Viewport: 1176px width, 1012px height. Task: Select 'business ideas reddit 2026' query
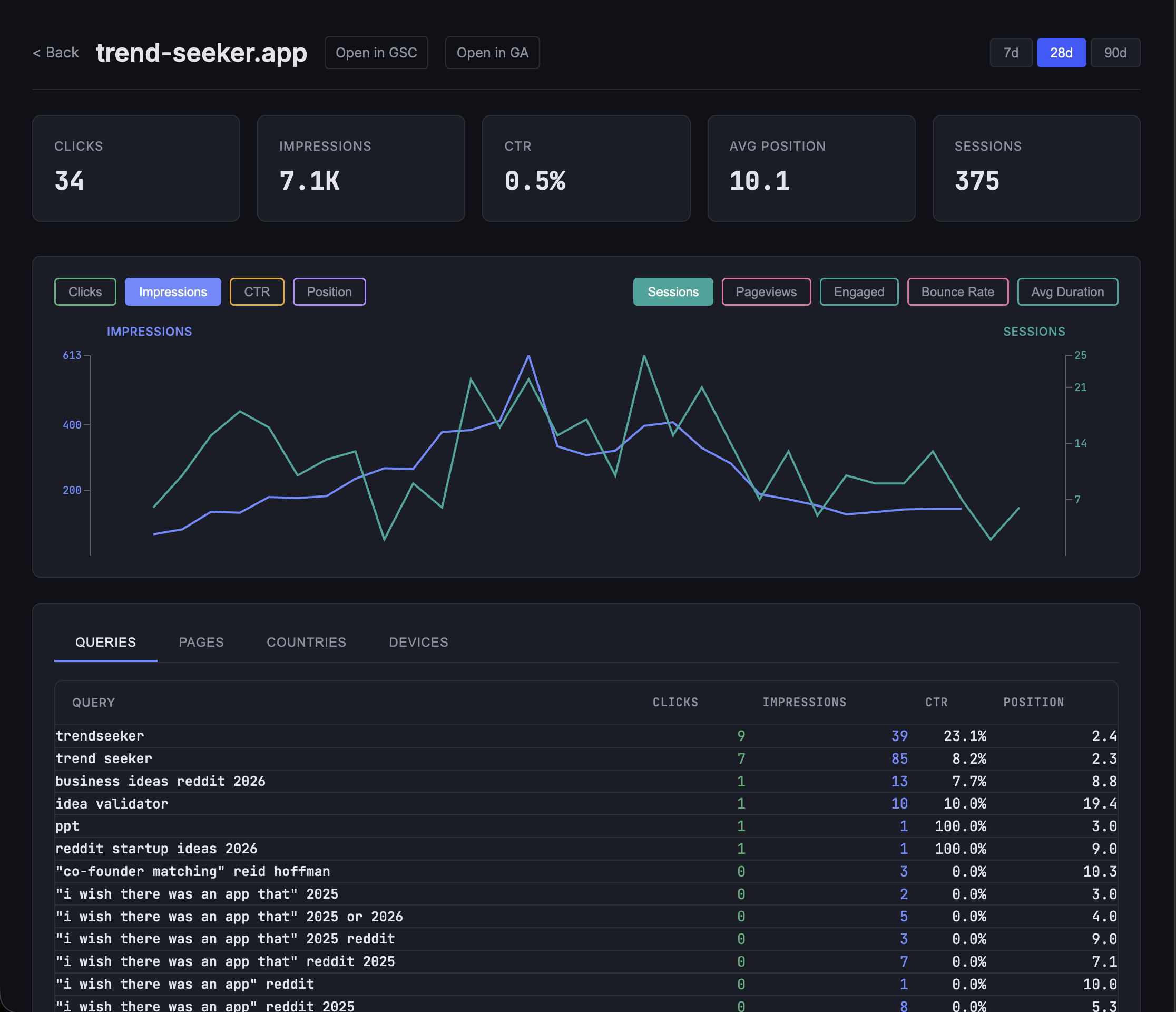(x=586, y=782)
